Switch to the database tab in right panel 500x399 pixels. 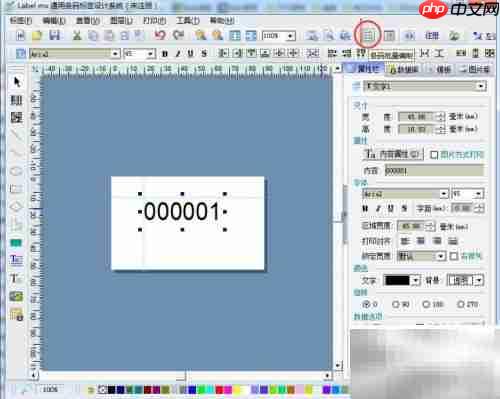[405, 69]
